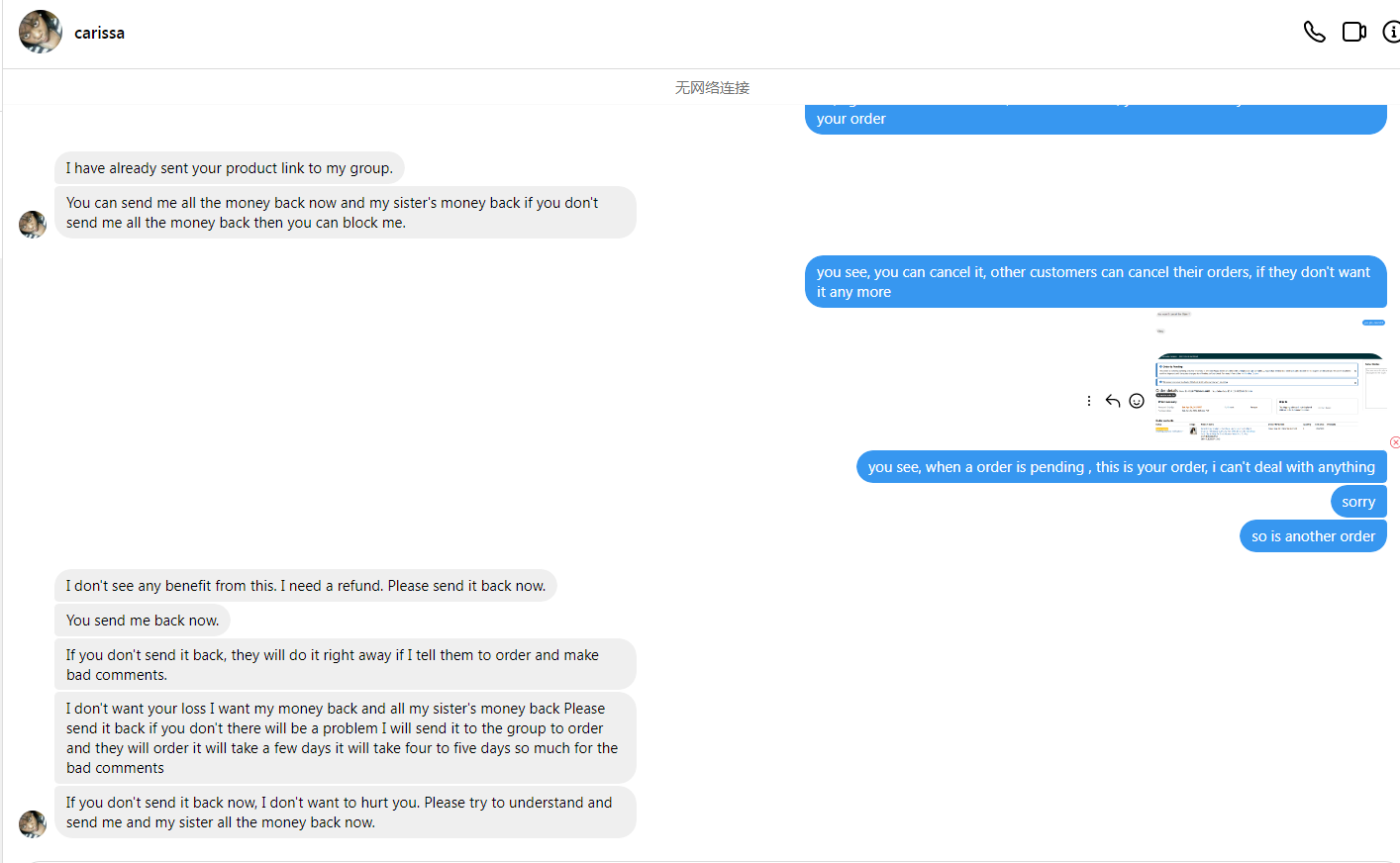
Task: Open the conversation info panel
Action: pyautogui.click(x=1391, y=33)
